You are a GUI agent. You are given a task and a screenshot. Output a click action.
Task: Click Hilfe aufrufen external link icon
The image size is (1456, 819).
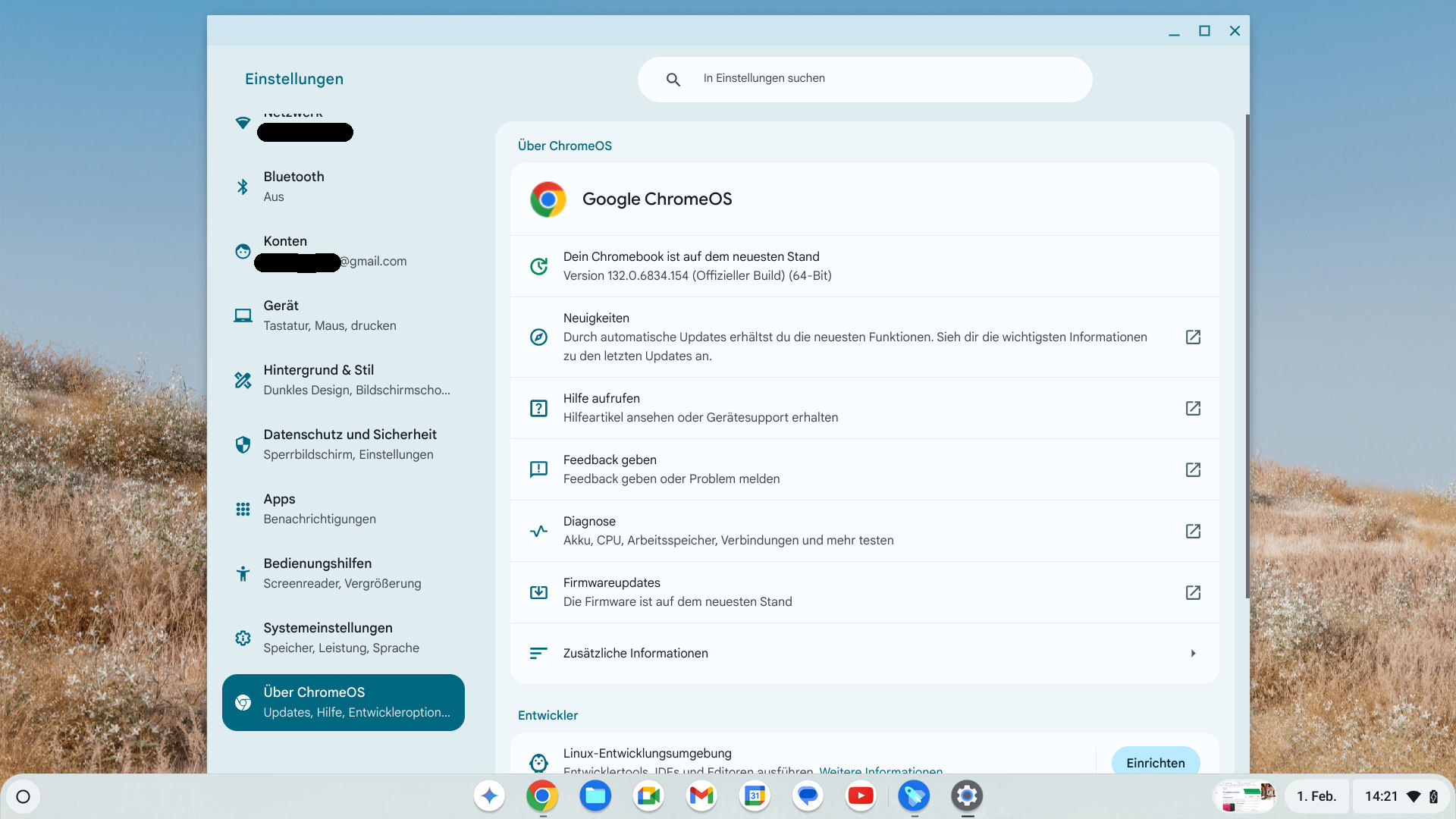click(1193, 408)
